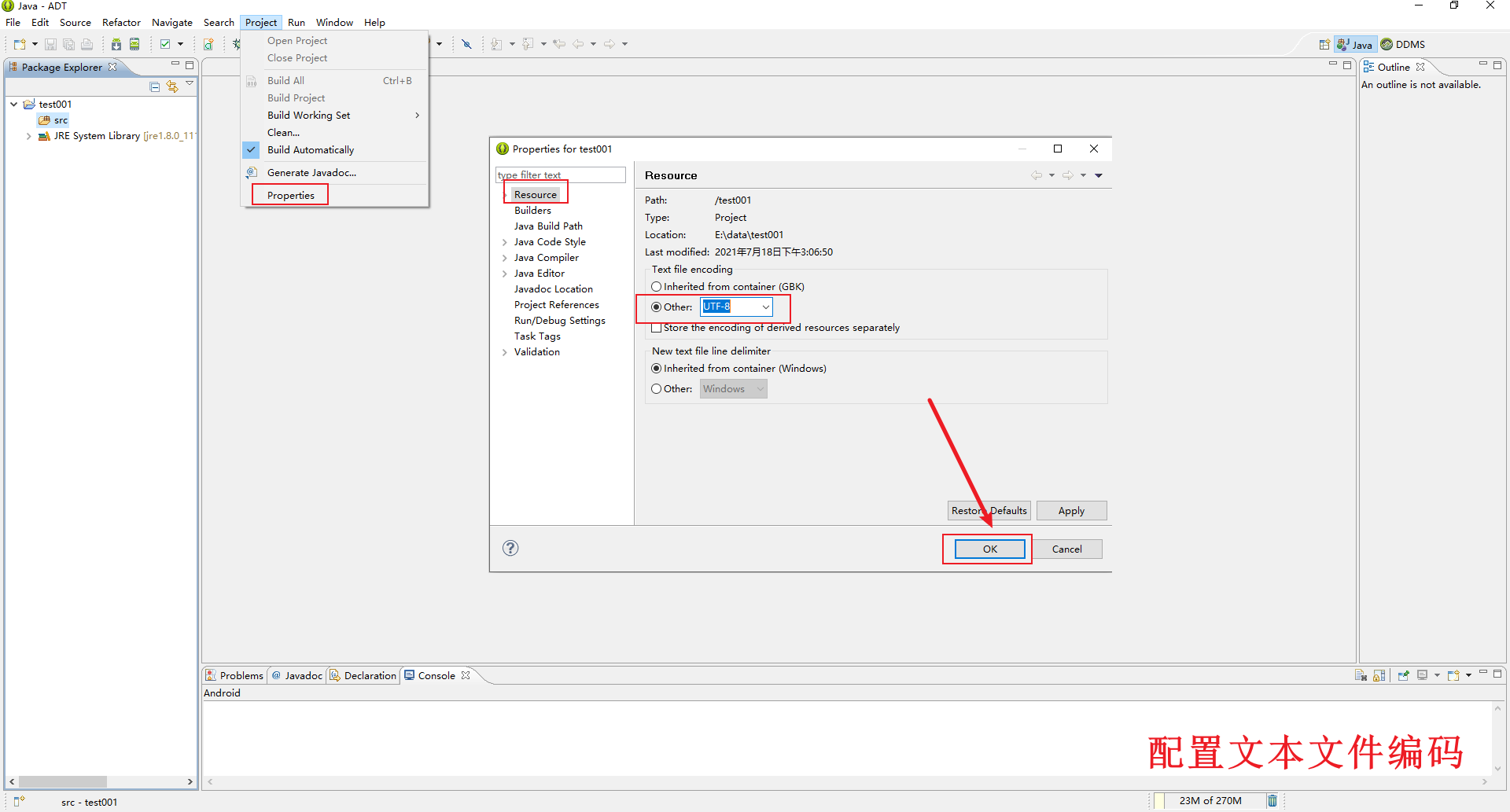
Task: Click the Pin Console icon
Action: (1404, 675)
